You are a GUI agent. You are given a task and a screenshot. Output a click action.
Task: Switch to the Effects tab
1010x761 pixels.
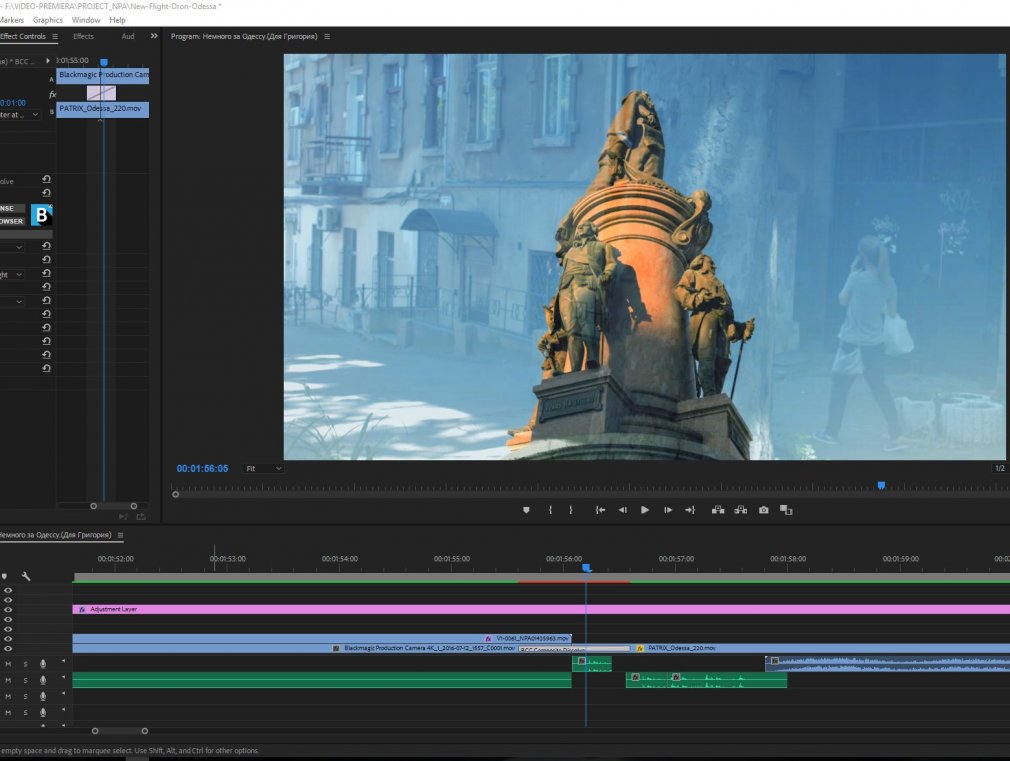[83, 37]
